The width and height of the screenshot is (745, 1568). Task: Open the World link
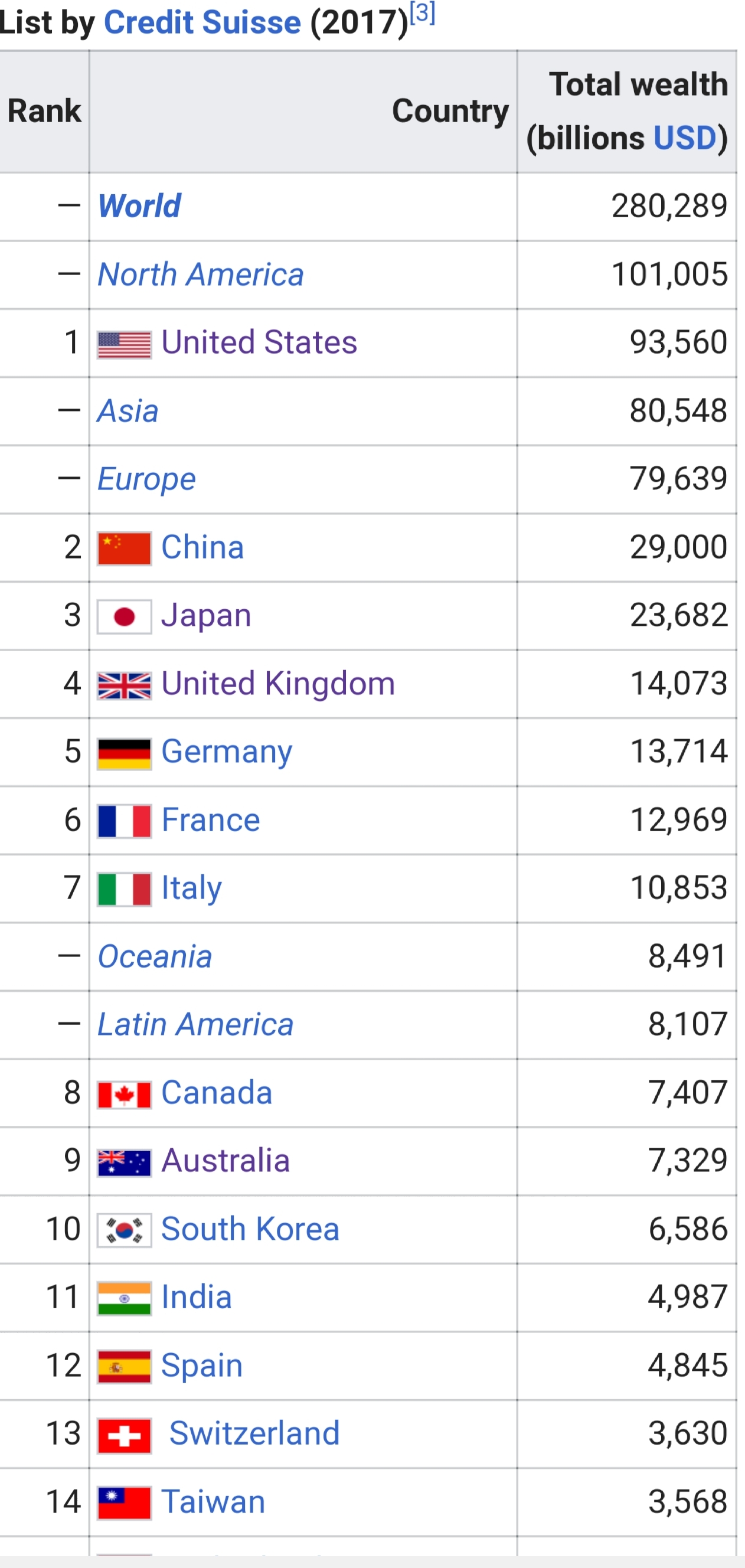139,205
